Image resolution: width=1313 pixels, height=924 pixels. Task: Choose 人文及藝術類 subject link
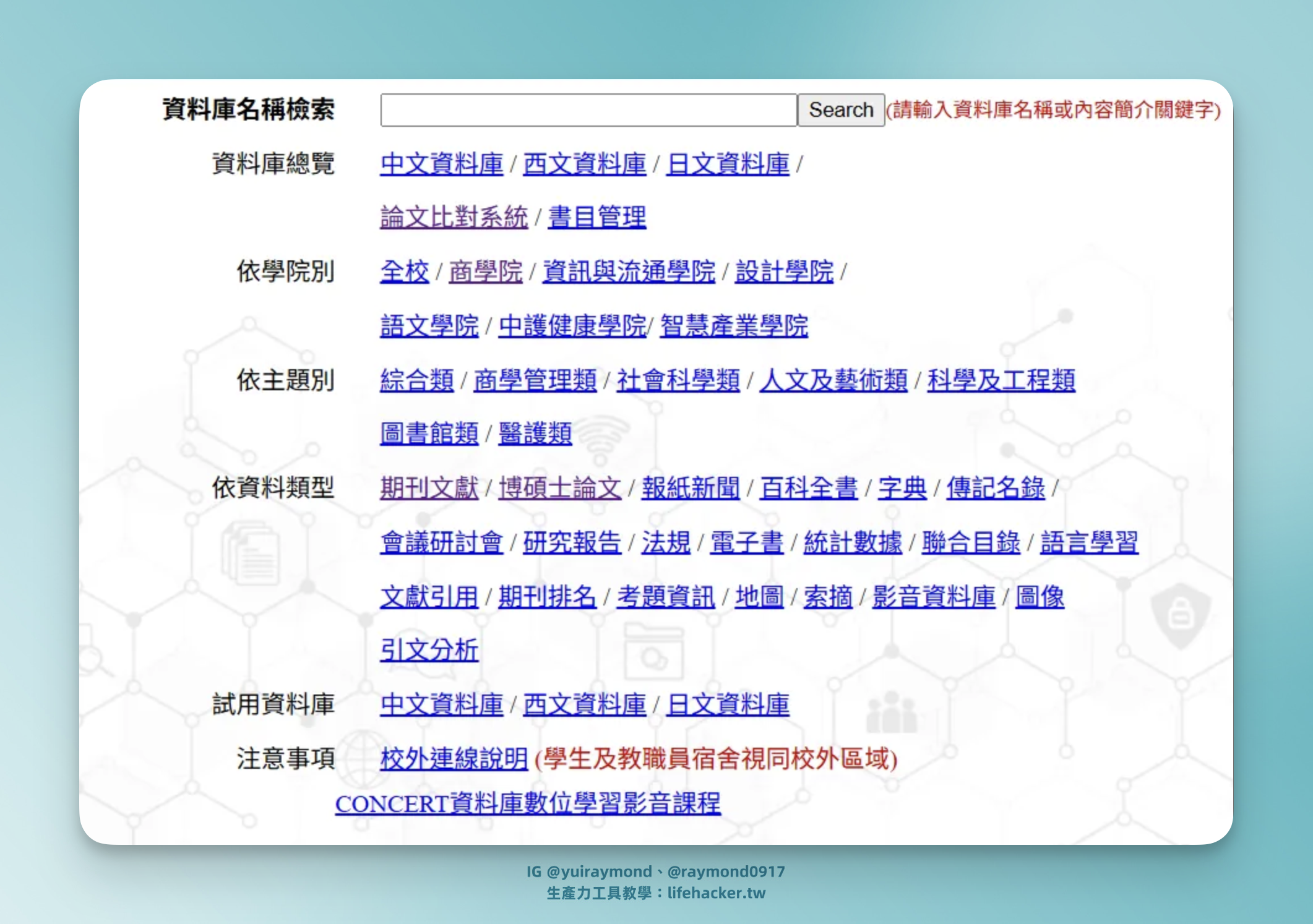coord(833,380)
